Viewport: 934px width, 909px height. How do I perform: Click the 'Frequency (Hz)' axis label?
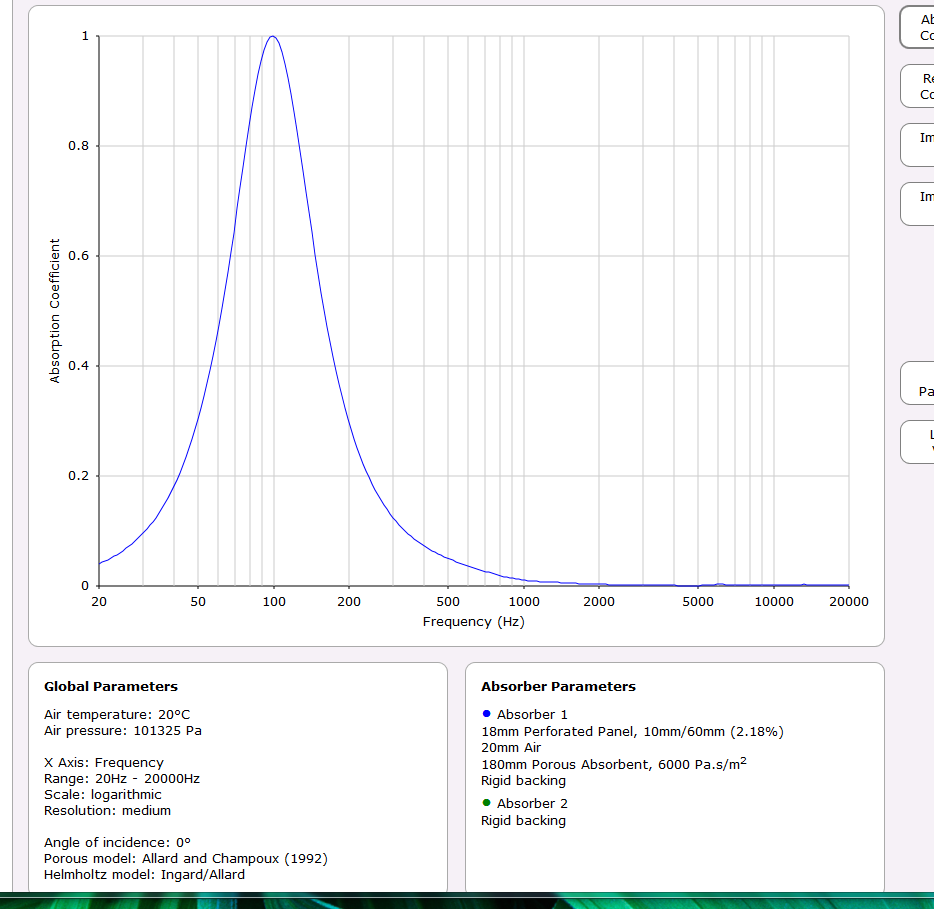pos(473,622)
